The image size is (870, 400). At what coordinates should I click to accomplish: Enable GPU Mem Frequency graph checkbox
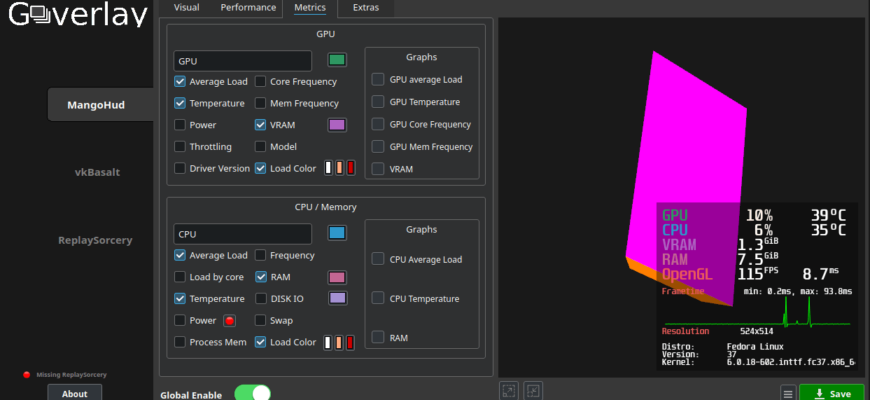[378, 147]
